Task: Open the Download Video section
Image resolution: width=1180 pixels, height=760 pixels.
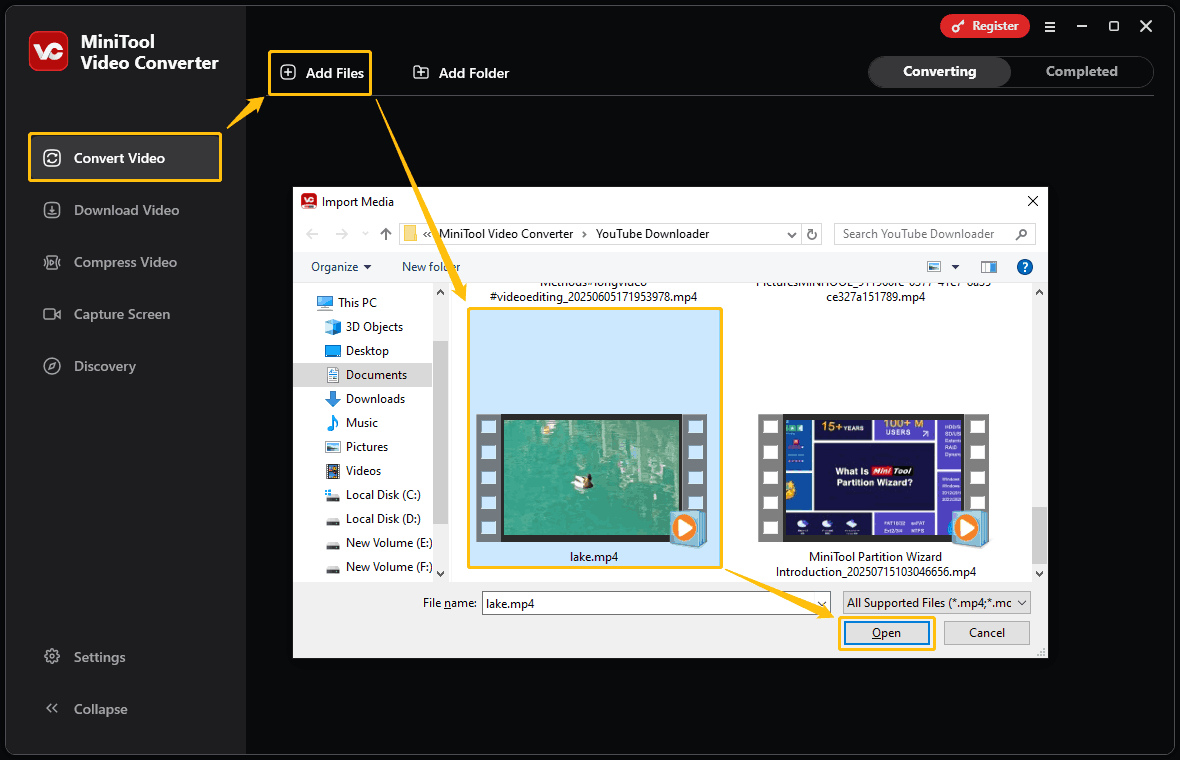Action: [125, 210]
